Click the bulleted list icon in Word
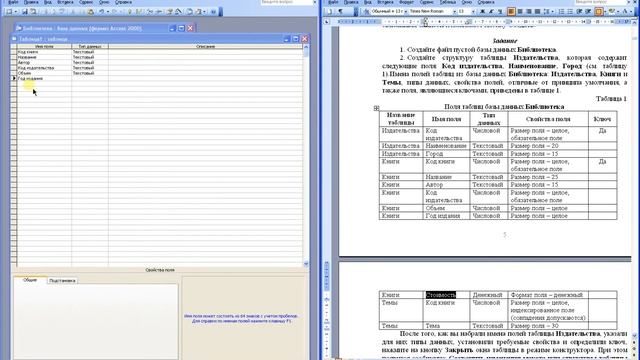640x360 pixels. tap(570, 11)
